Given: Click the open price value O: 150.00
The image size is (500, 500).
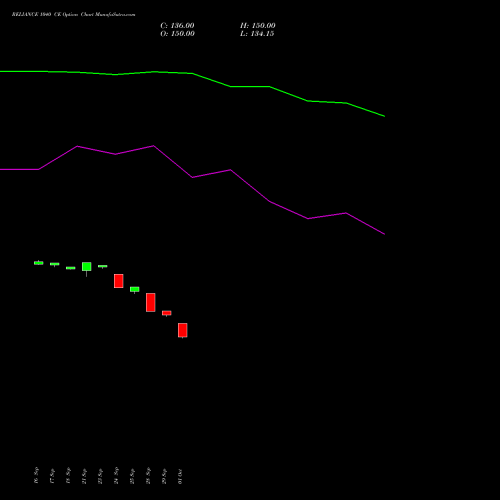Looking at the screenshot, I should tap(177, 34).
